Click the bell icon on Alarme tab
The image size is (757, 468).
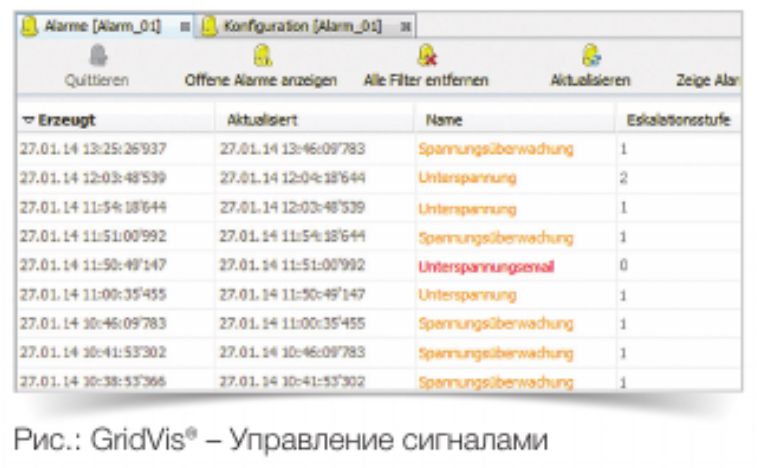30,23
